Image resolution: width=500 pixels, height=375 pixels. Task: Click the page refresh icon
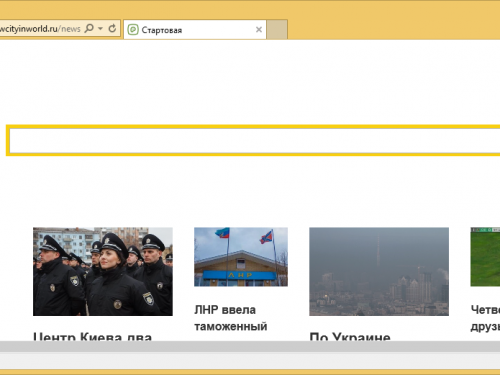112,29
